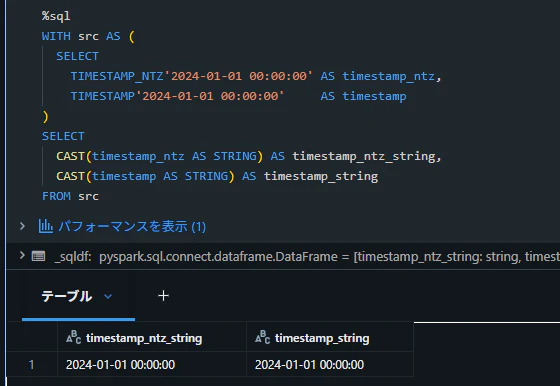
Task: Click the _sqldf DataFrame description text
Action: (x=307, y=257)
